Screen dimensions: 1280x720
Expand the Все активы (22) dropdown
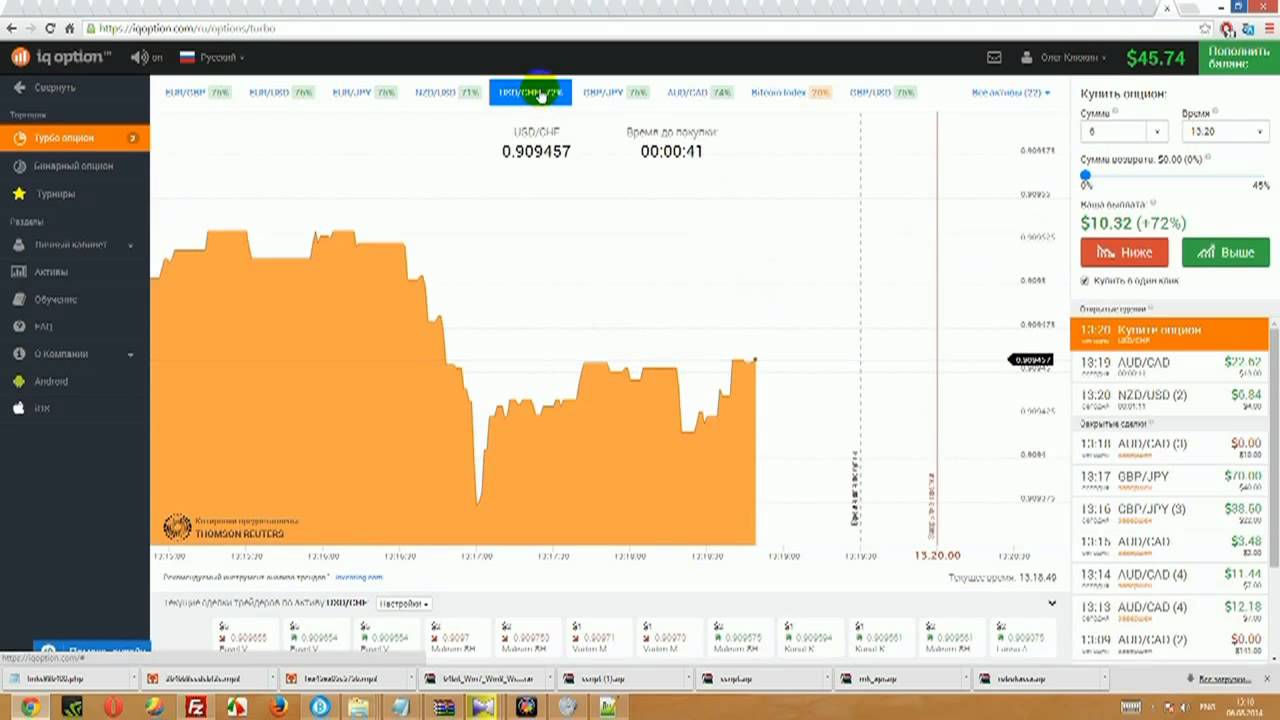(1011, 92)
